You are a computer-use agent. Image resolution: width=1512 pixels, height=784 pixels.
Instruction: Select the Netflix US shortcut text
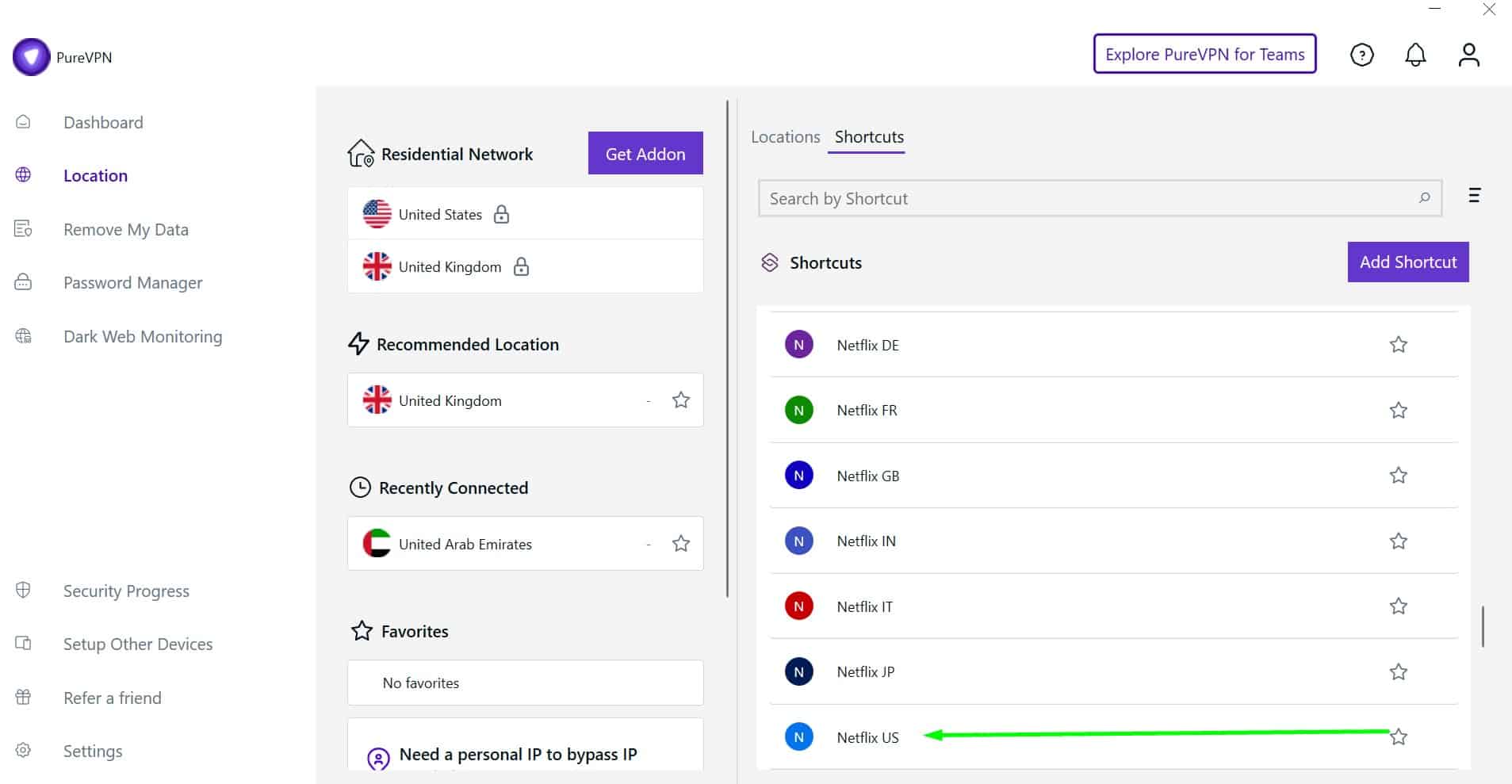click(x=867, y=737)
